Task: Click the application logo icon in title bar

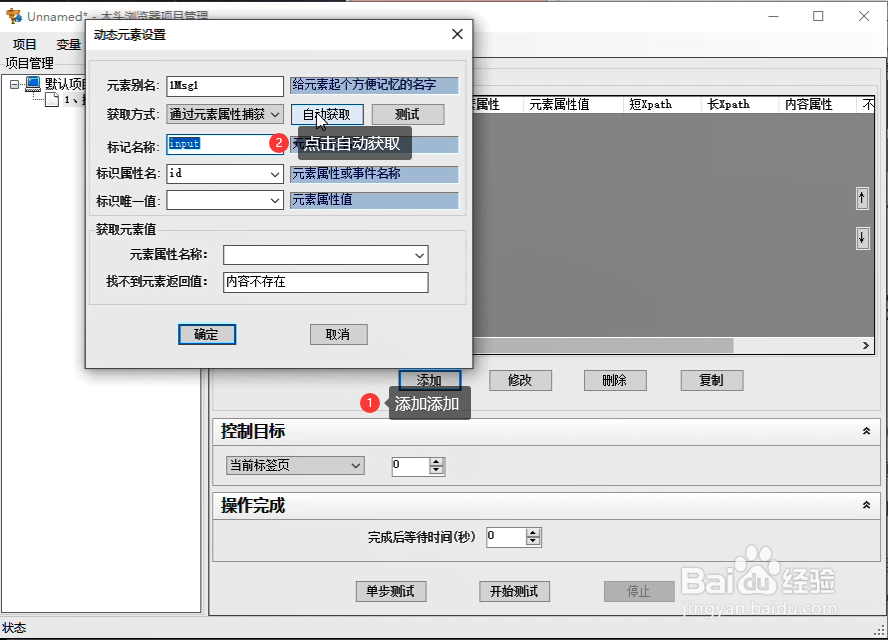Action: (x=14, y=16)
